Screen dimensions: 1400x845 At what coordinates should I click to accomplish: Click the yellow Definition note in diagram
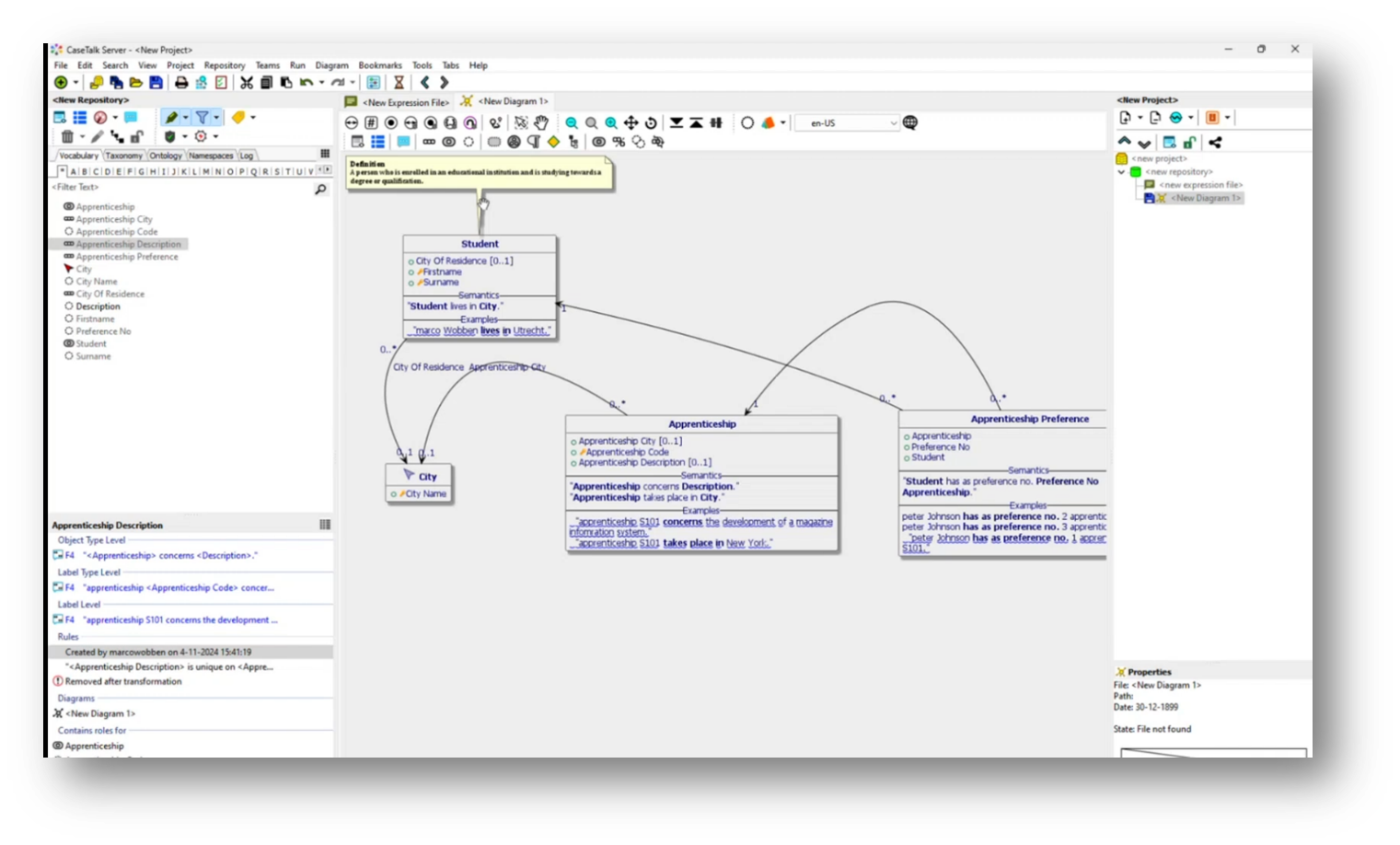click(x=480, y=173)
